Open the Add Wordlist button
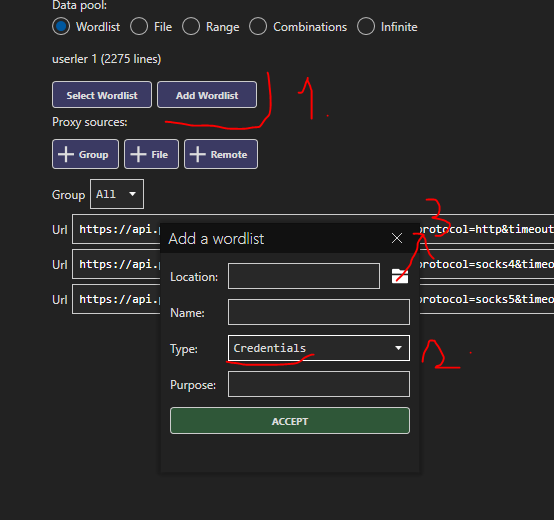 point(207,95)
